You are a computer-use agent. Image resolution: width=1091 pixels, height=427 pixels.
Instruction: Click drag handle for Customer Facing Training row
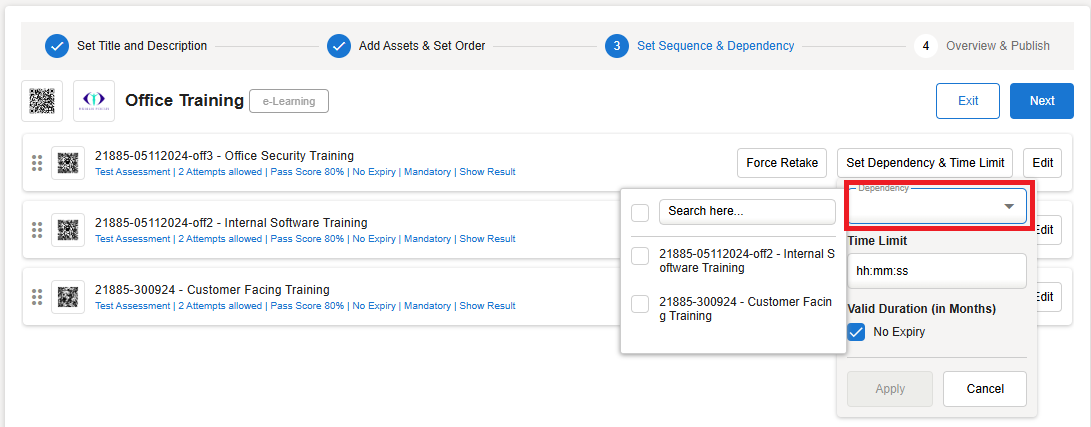point(37,297)
